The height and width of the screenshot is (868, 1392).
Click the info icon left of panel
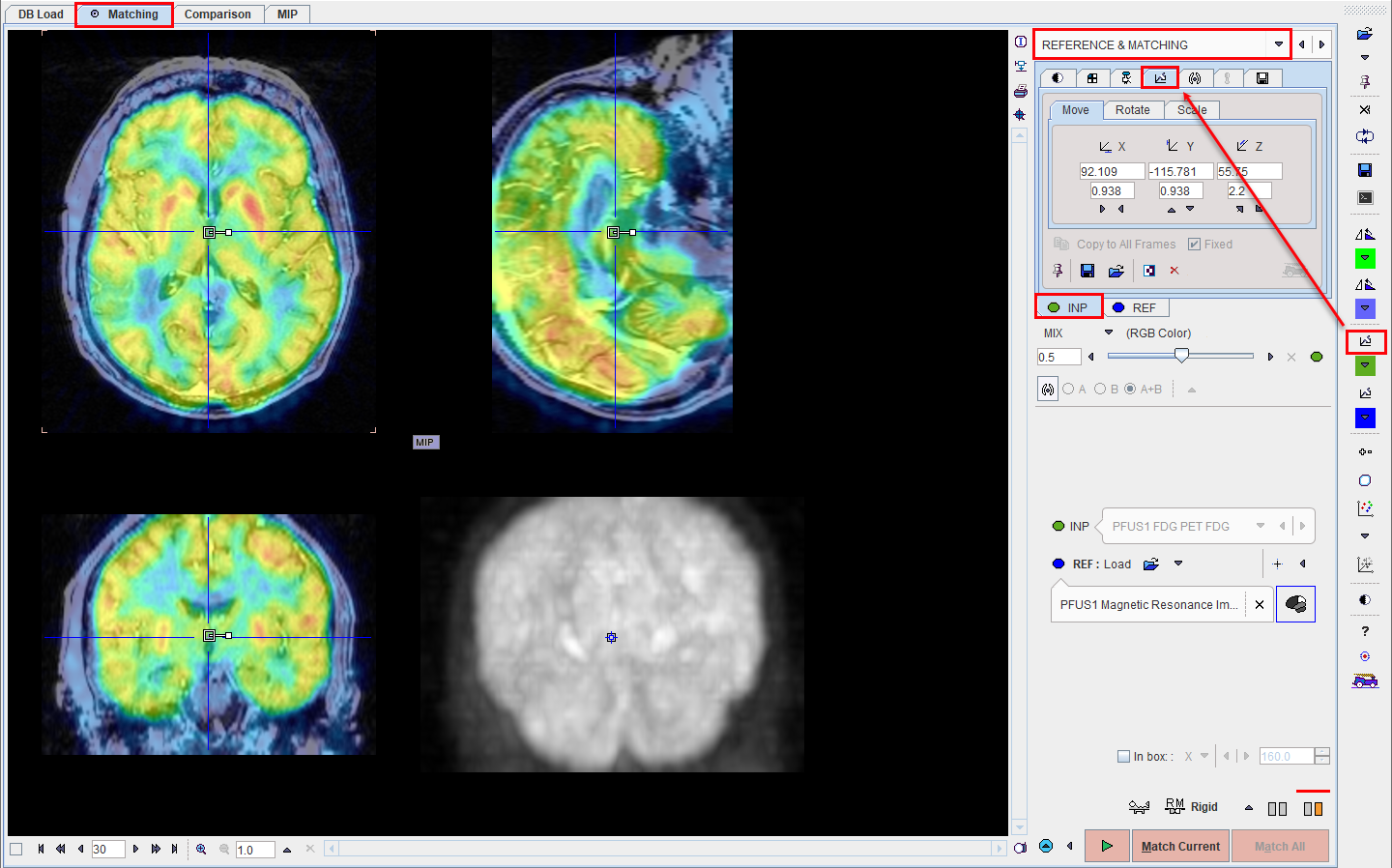coord(1021,42)
